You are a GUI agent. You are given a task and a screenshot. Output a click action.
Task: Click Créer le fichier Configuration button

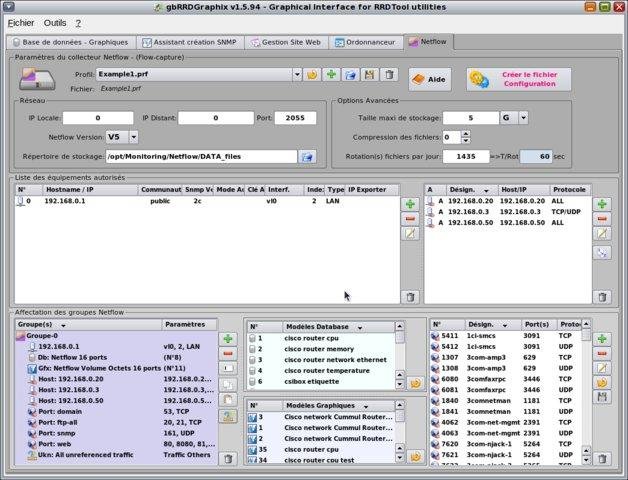click(519, 79)
